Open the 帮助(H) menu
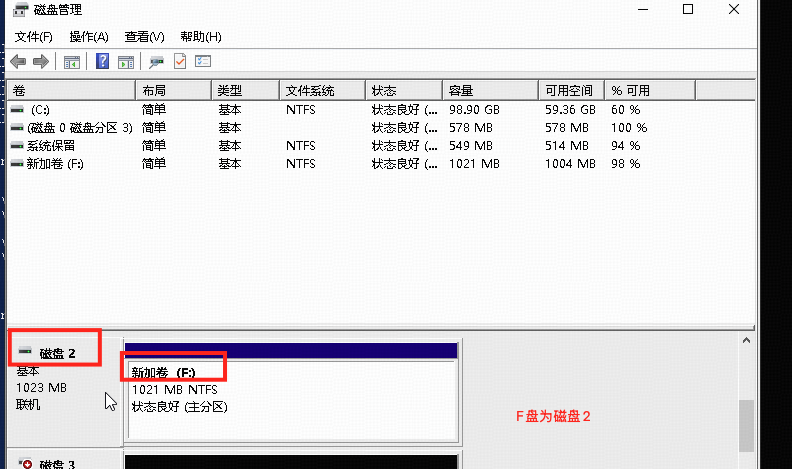Screen dimensions: 792x469 click(201, 37)
